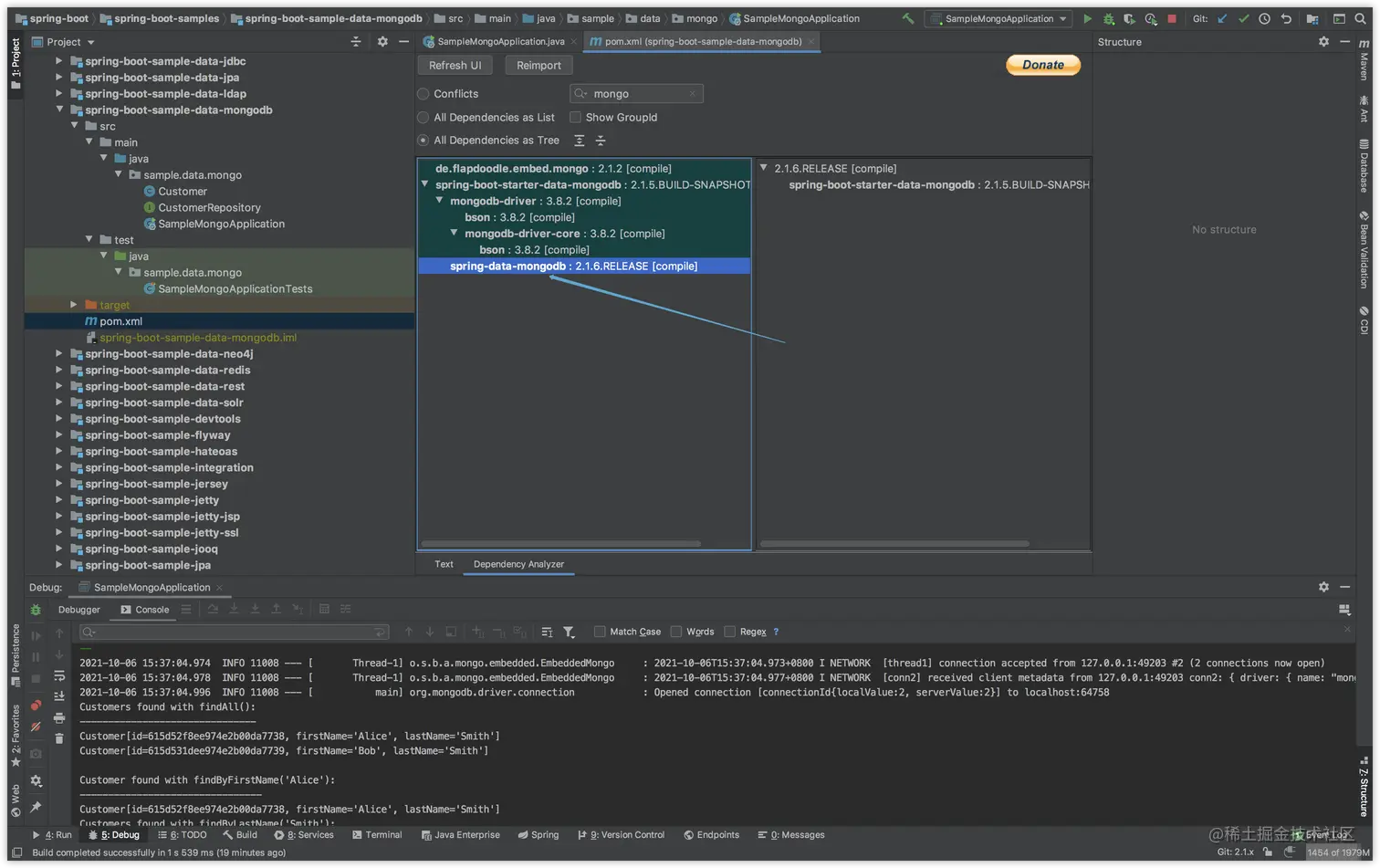
Task: Select spring-data-mongodb dependency row
Action: (584, 267)
